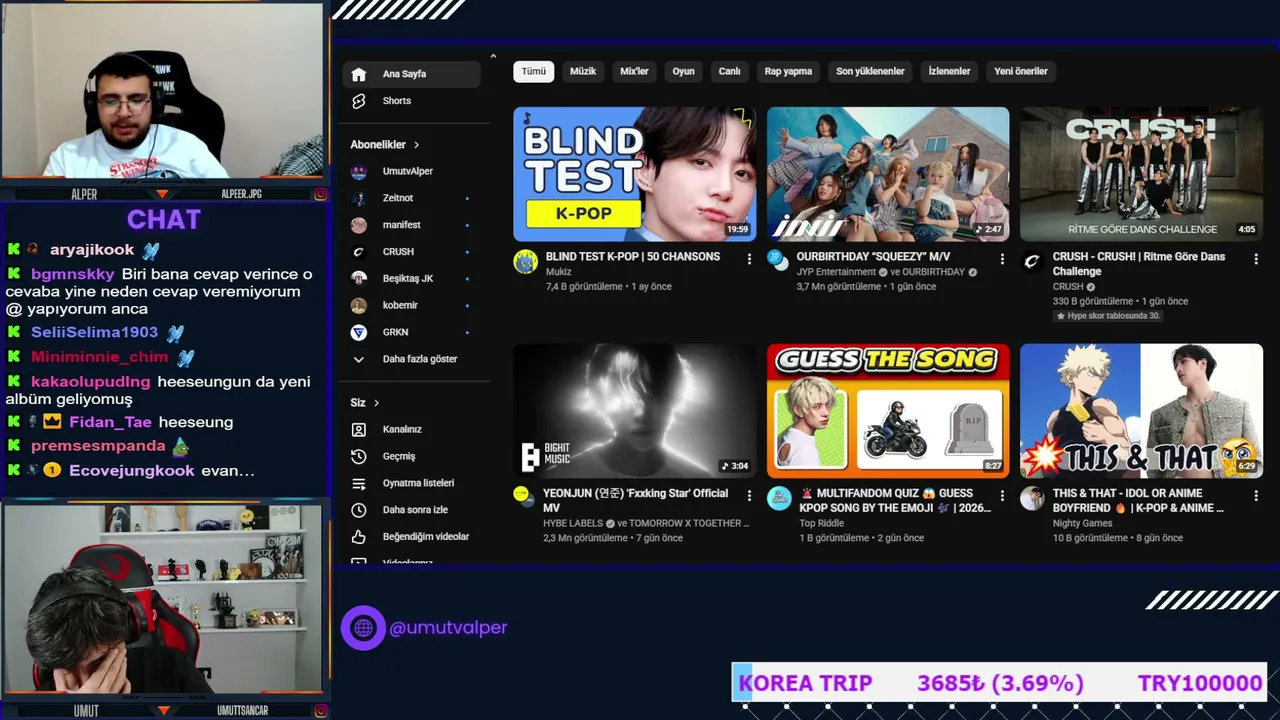Image resolution: width=1280 pixels, height=720 pixels.
Task: Play the GUESS THE SONG thumbnail
Action: click(888, 411)
